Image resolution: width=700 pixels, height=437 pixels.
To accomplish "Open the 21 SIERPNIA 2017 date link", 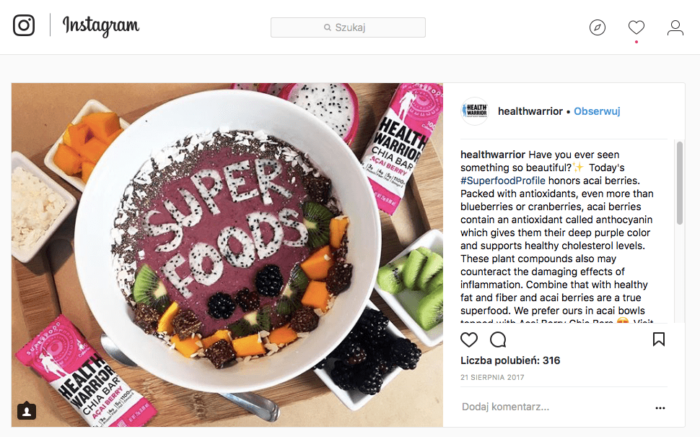I will [492, 377].
